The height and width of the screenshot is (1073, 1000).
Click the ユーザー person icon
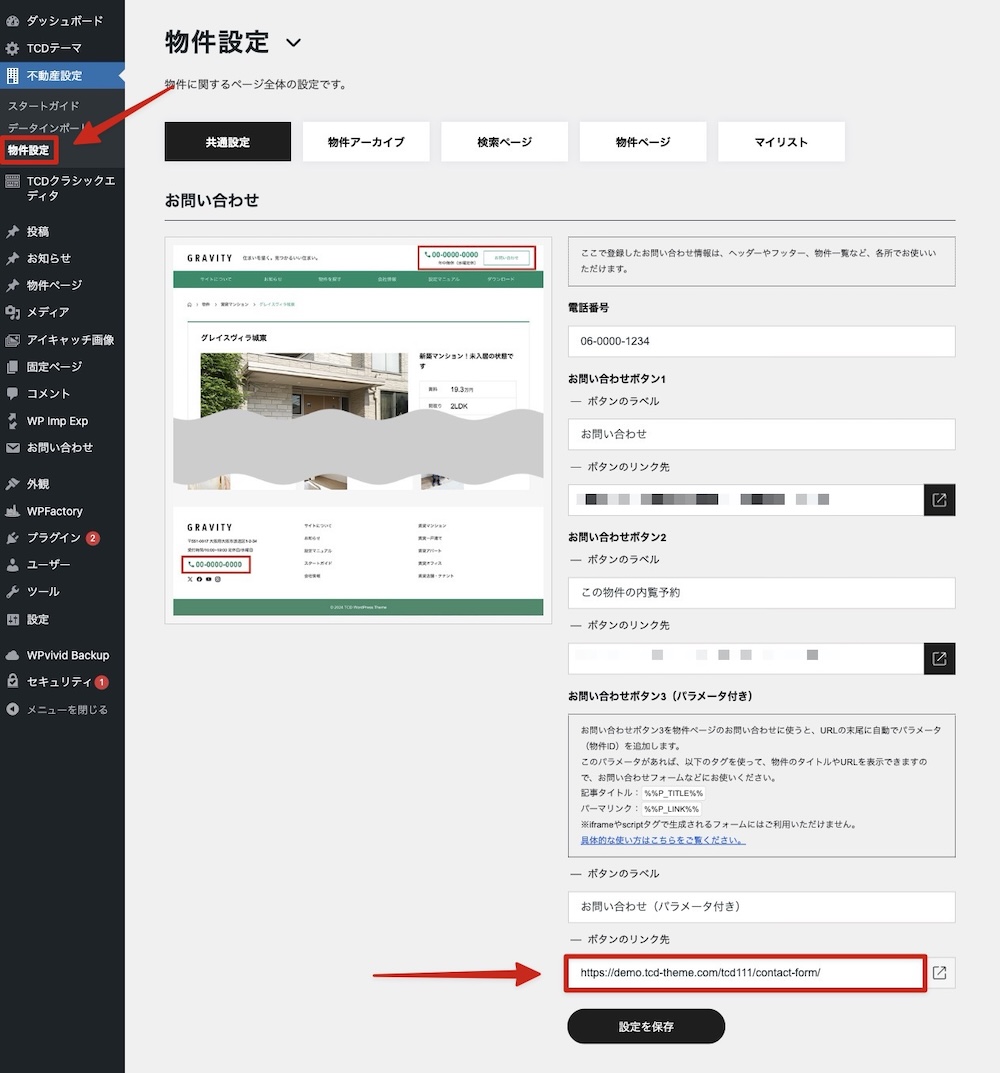[12, 565]
